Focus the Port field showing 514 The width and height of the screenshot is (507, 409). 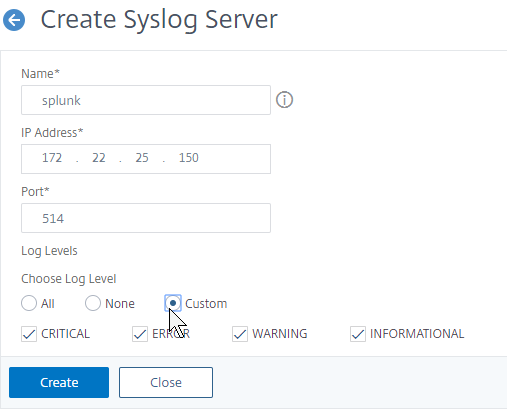click(x=146, y=218)
